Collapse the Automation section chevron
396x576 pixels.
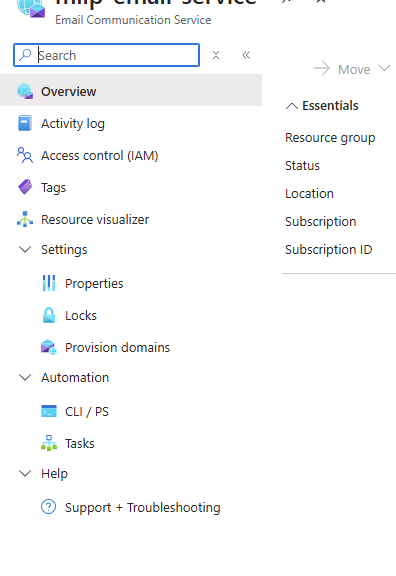coord(25,377)
